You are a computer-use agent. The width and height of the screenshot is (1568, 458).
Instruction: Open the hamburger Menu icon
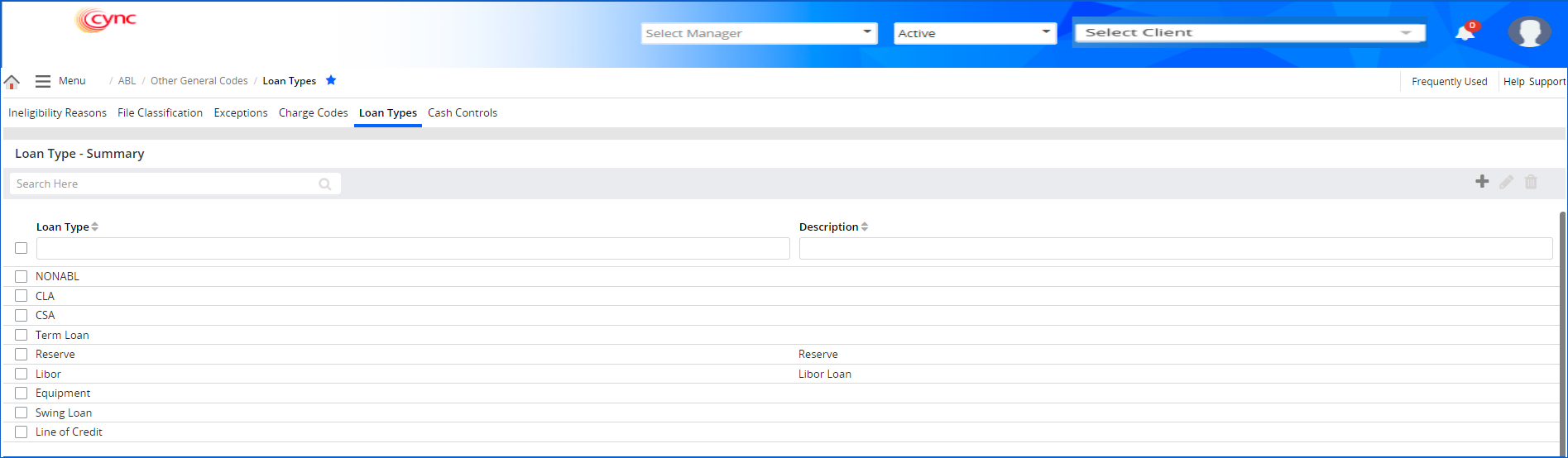pyautogui.click(x=43, y=81)
